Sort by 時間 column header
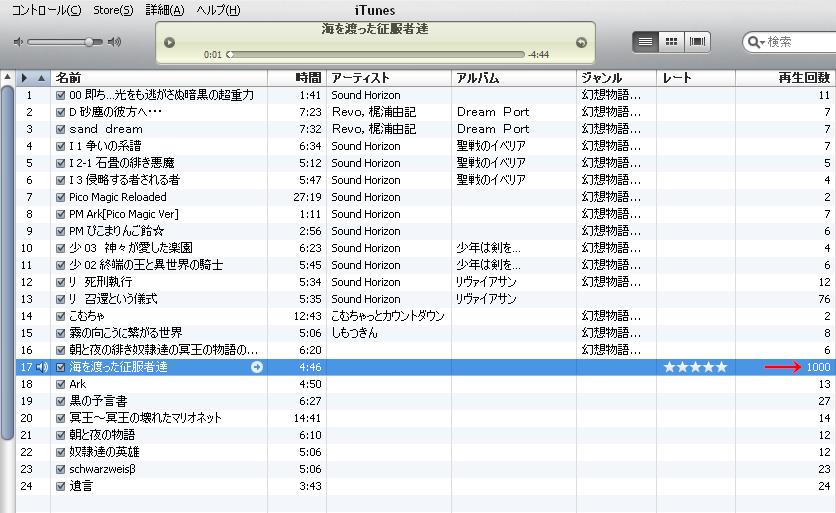Viewport: 836px width, 513px height. click(x=297, y=78)
